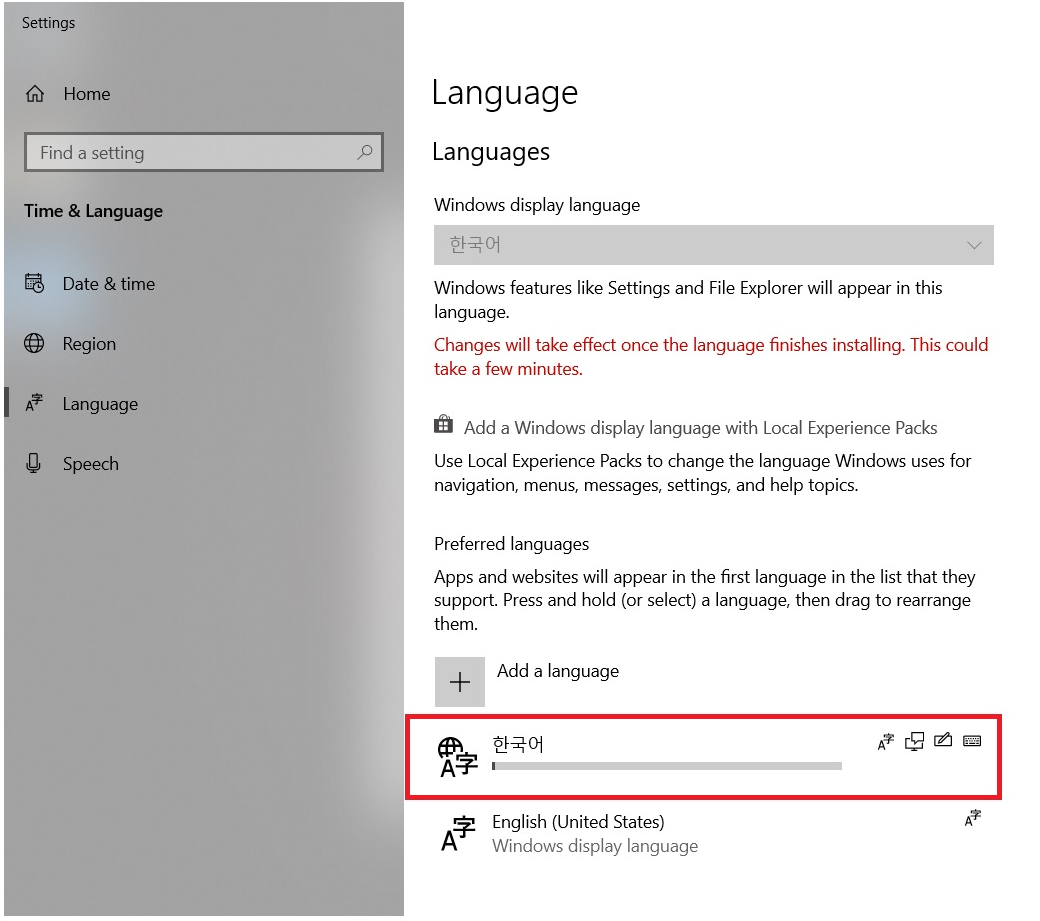Click English display language feature icon
1040x921 pixels.
[x=973, y=818]
